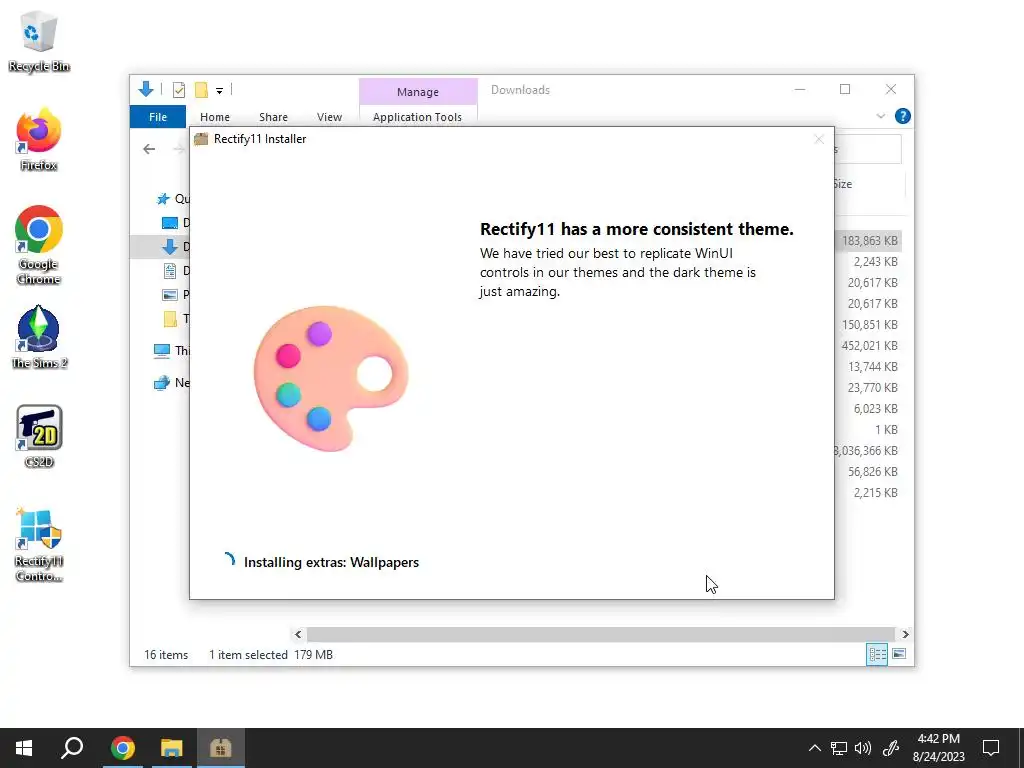Image resolution: width=1024 pixels, height=768 pixels.
Task: Switch to Chrome in the taskbar
Action: coord(123,748)
